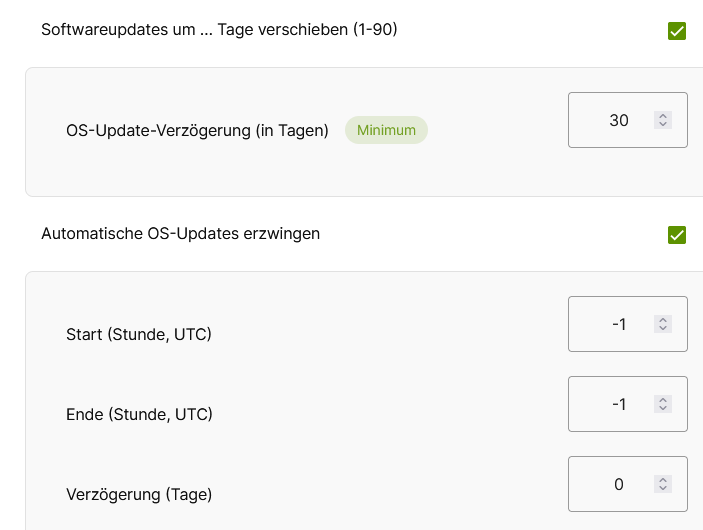Select the Verzögerung (Tage) field showing 0
The image size is (703, 530).
[628, 484]
